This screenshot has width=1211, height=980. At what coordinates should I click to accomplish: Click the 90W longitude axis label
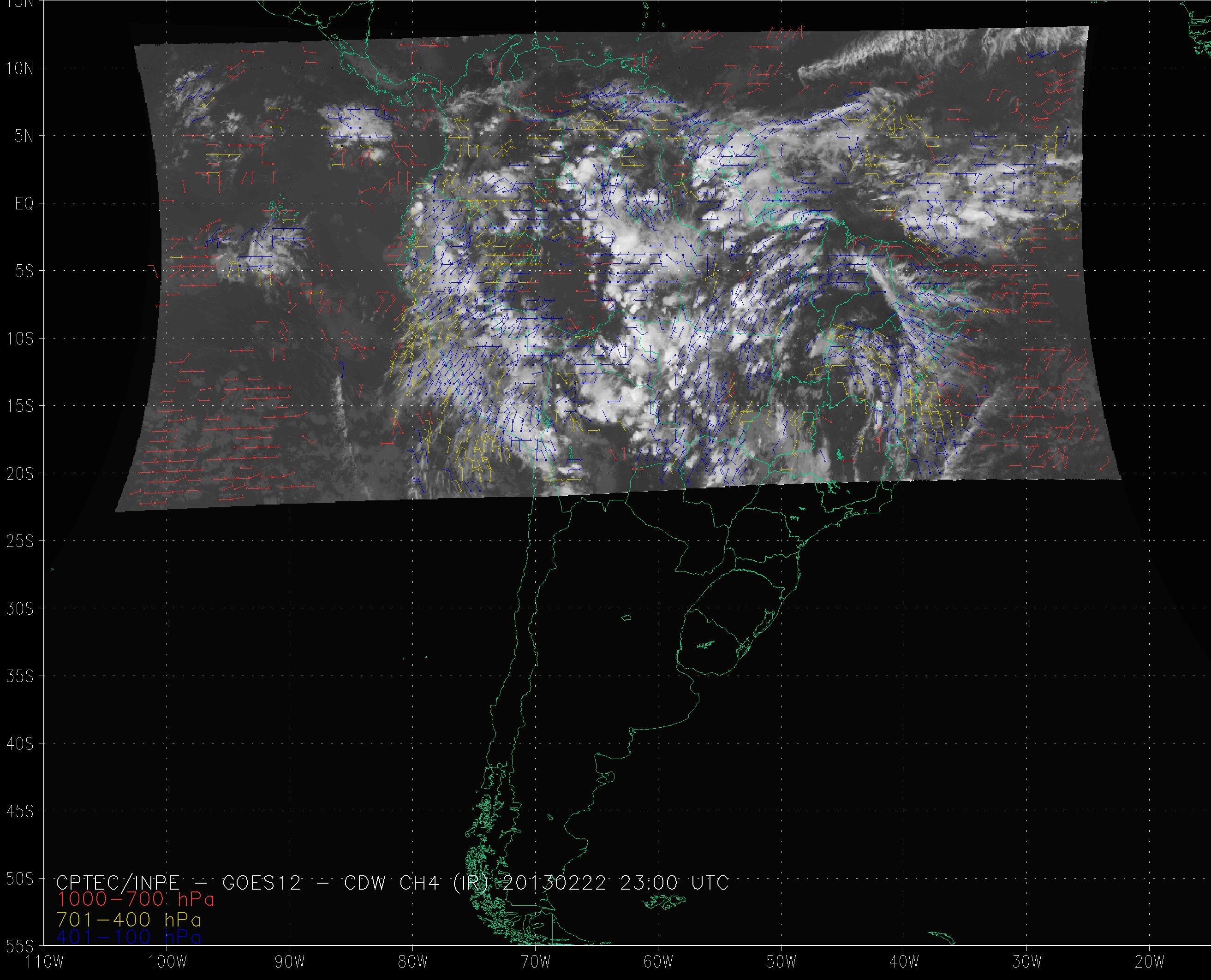pos(290,962)
